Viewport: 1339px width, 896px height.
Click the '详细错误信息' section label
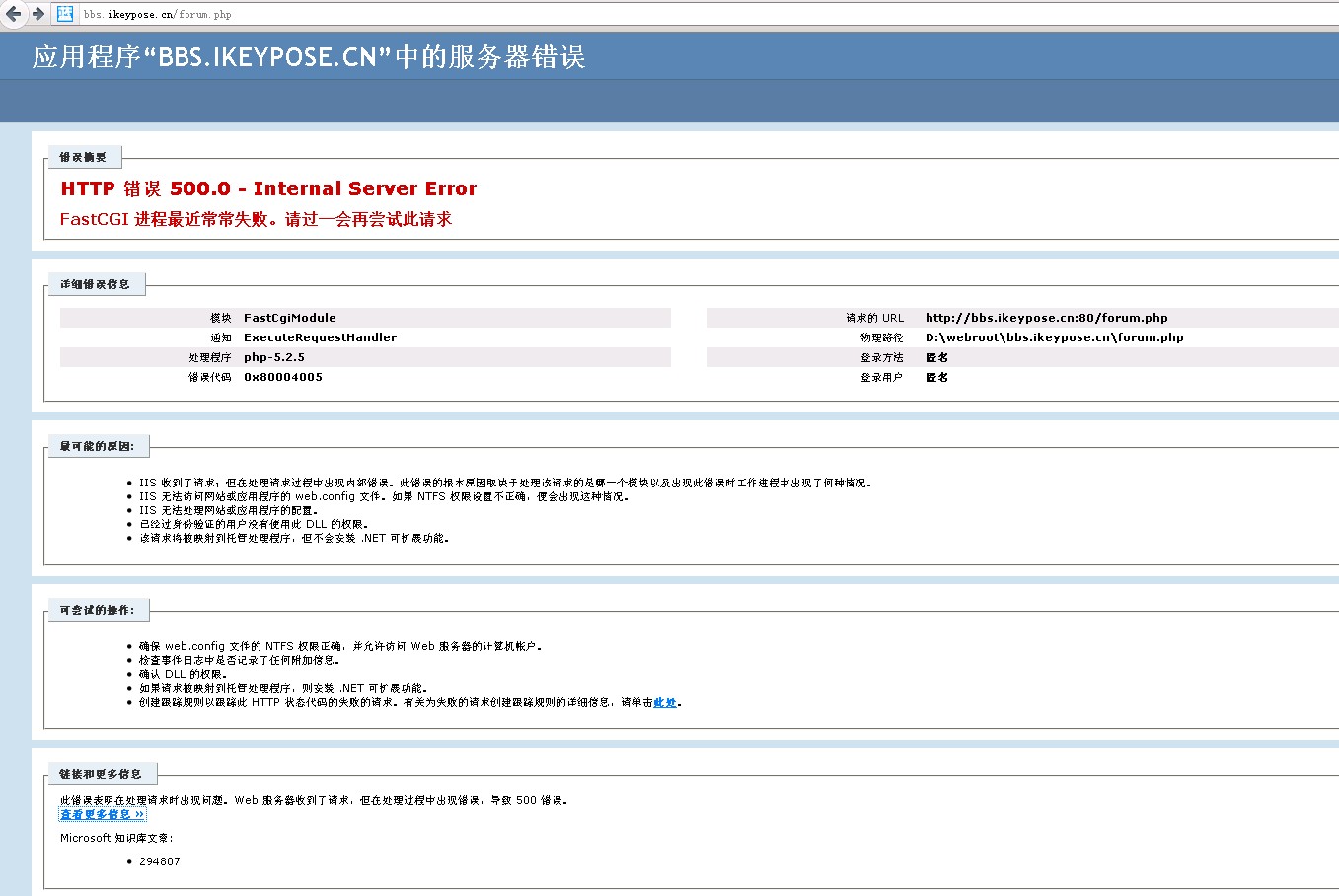tap(95, 284)
